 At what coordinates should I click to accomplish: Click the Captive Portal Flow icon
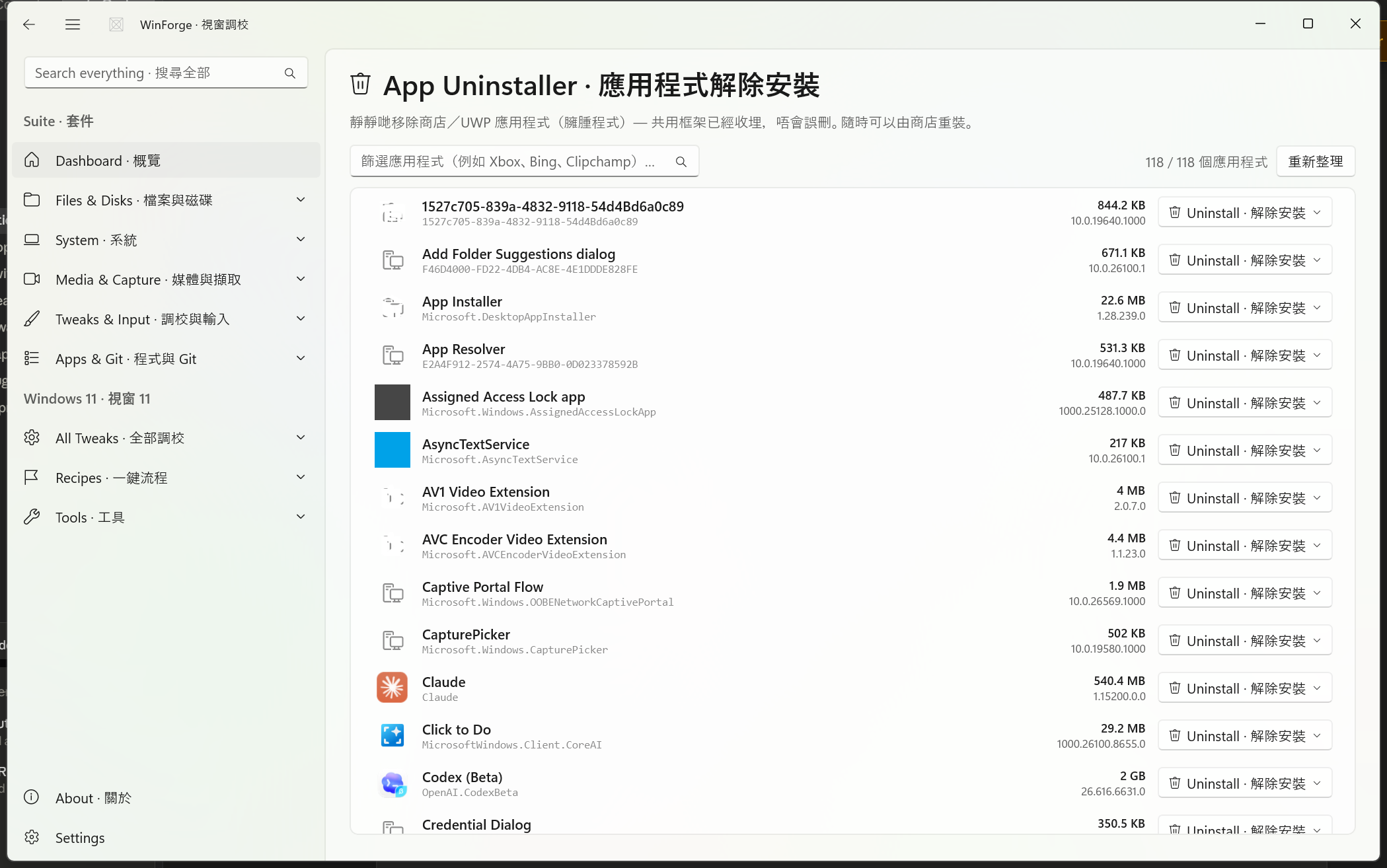393,593
